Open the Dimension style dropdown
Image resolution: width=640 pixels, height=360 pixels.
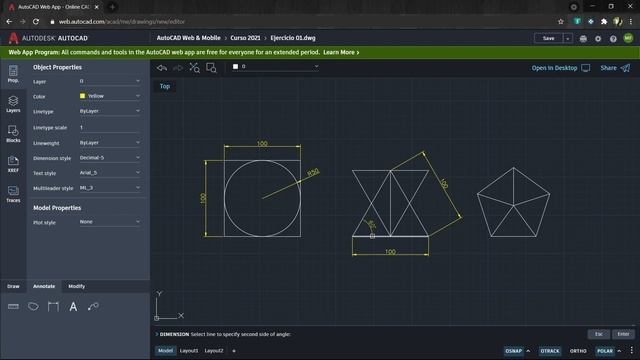pyautogui.click(x=110, y=158)
